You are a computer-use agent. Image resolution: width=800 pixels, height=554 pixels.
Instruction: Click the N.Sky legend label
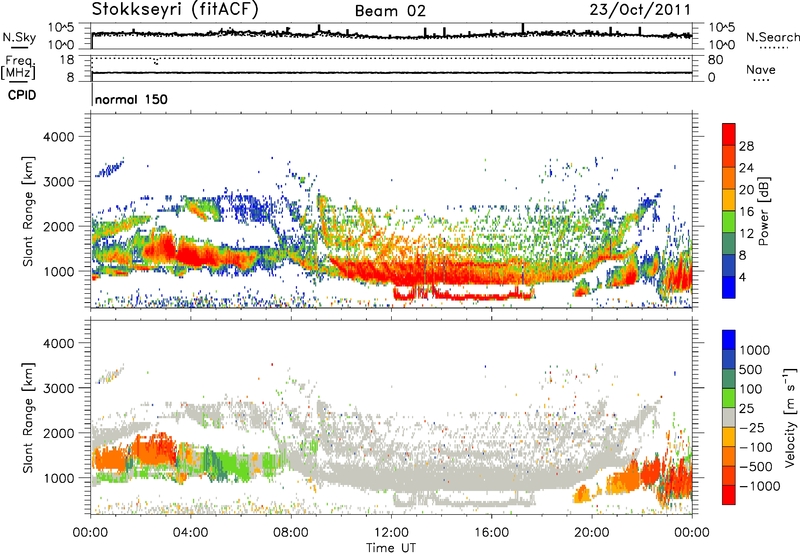[x=19, y=37]
